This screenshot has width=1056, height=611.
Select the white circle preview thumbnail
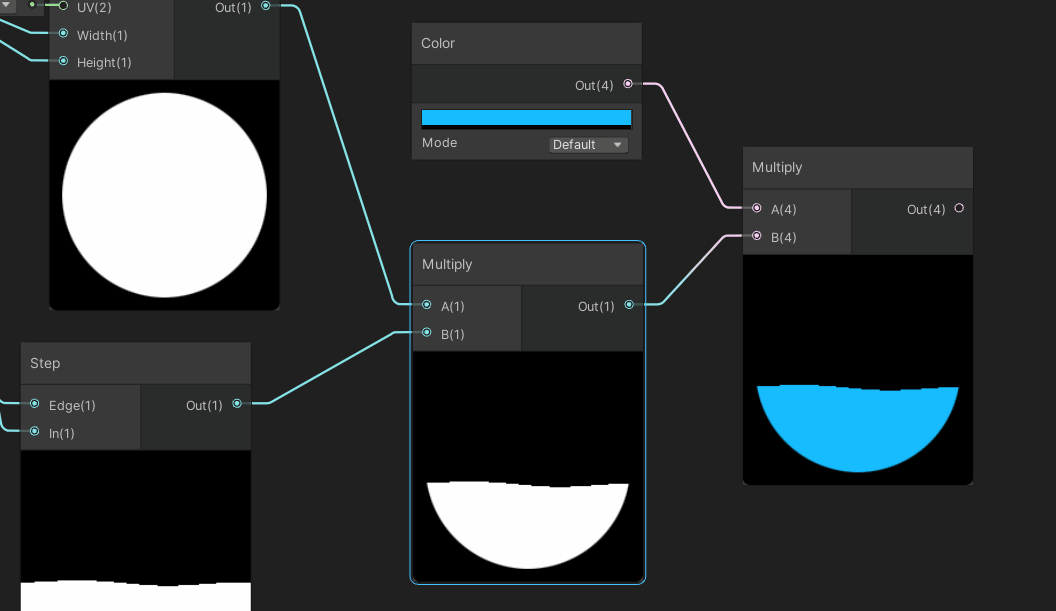coord(164,195)
